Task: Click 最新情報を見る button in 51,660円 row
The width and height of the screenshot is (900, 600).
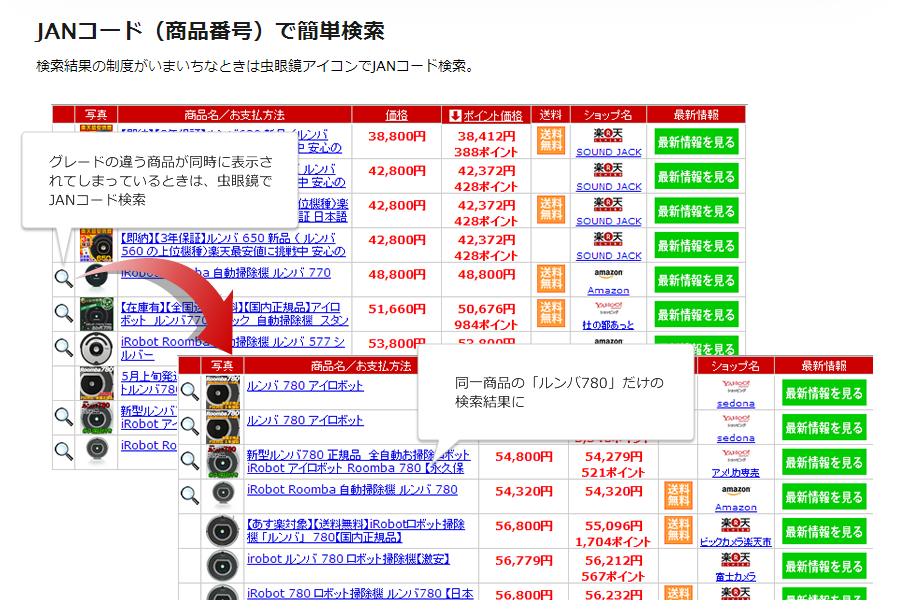Action: [x=696, y=315]
